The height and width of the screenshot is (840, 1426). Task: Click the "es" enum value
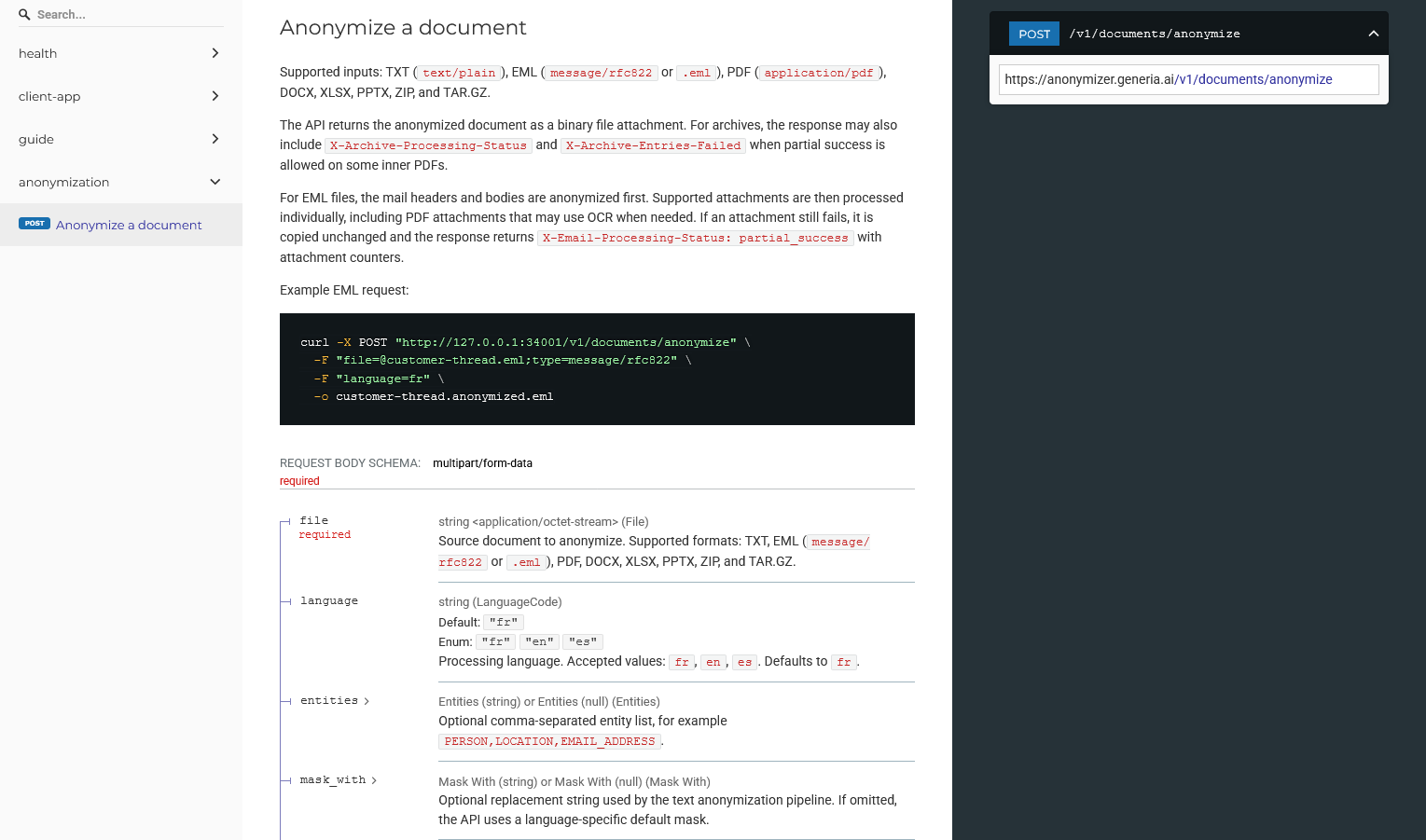[x=583, y=641]
